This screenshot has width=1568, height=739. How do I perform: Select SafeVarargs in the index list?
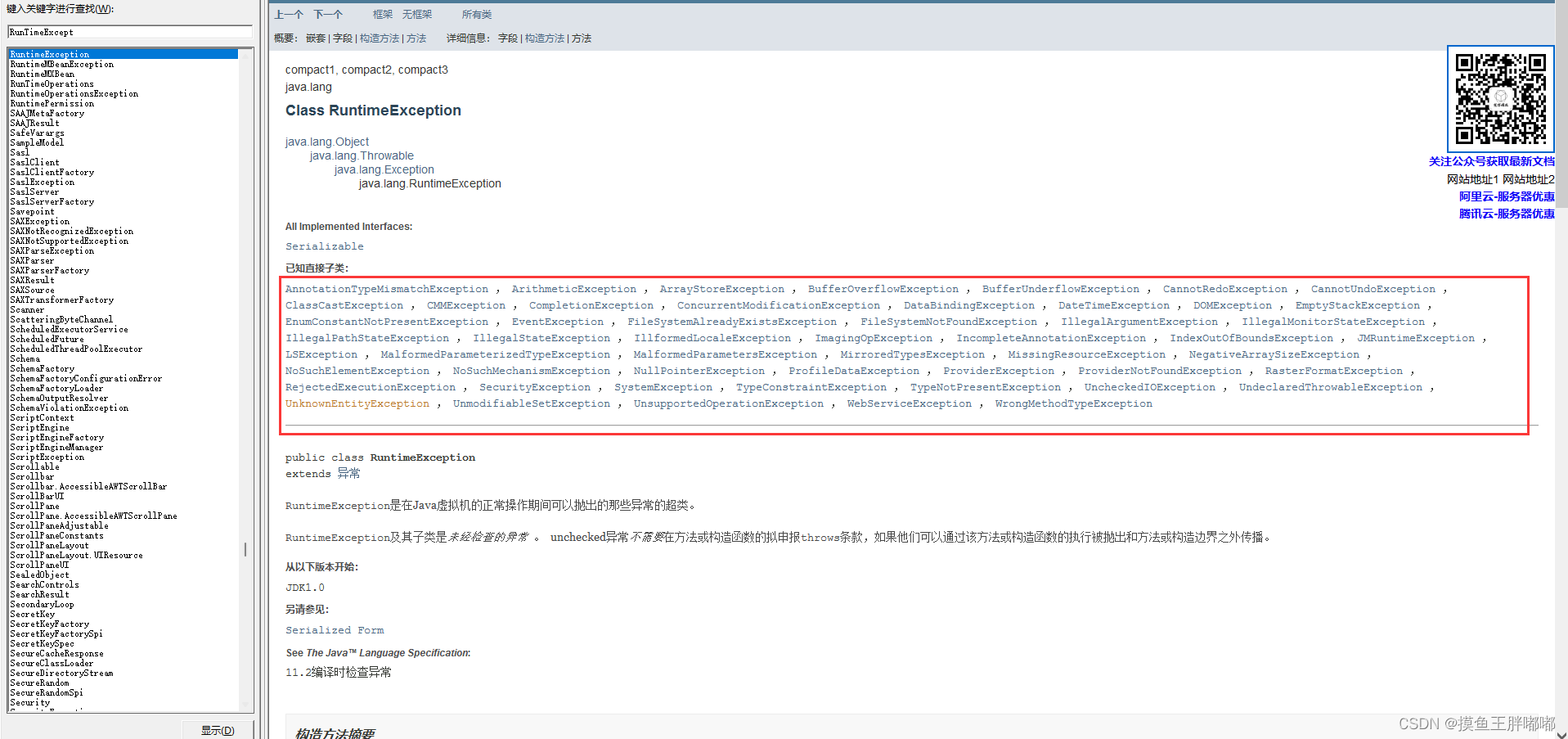[37, 133]
